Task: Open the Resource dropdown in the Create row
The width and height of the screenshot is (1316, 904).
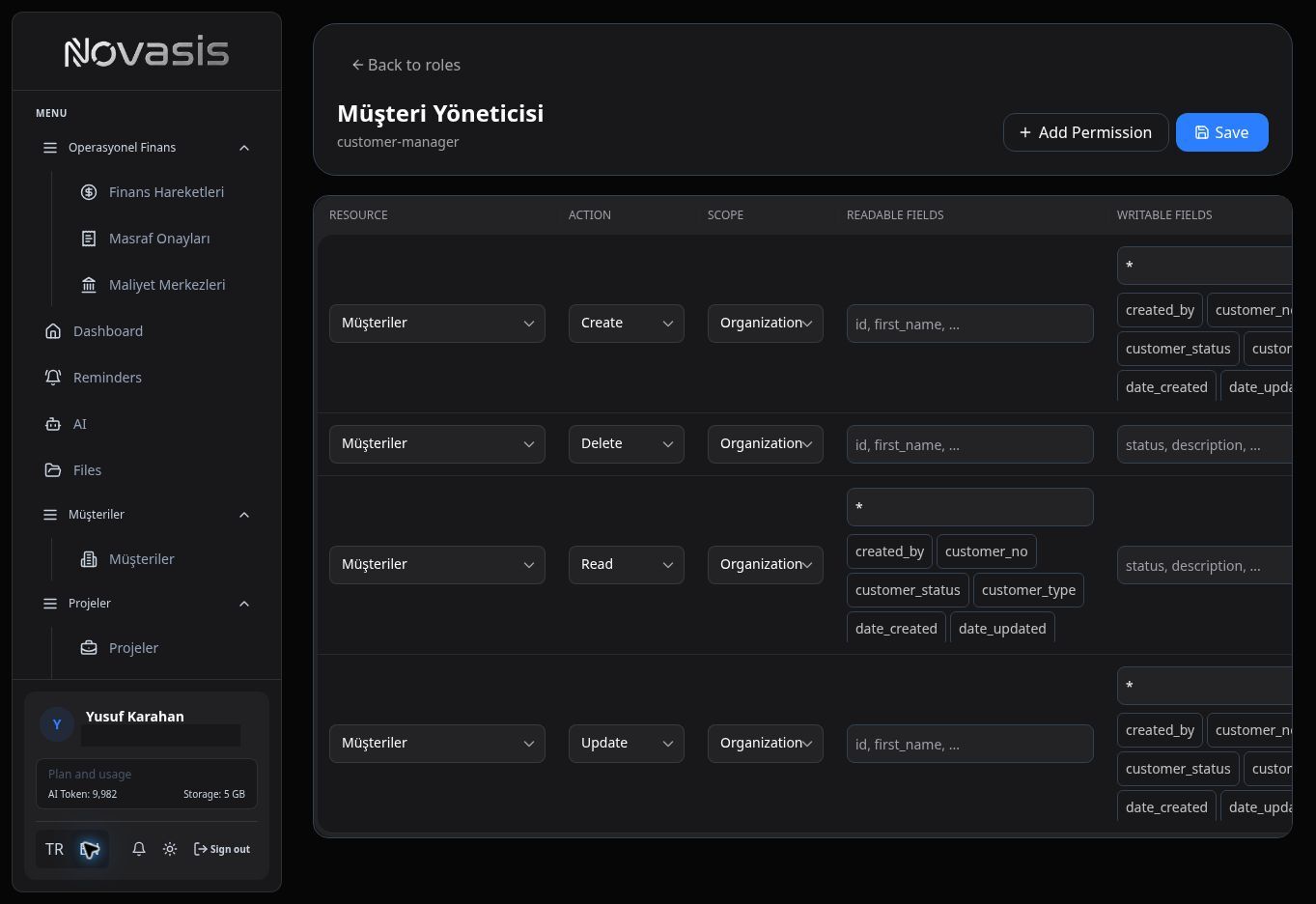Action: click(x=437, y=324)
